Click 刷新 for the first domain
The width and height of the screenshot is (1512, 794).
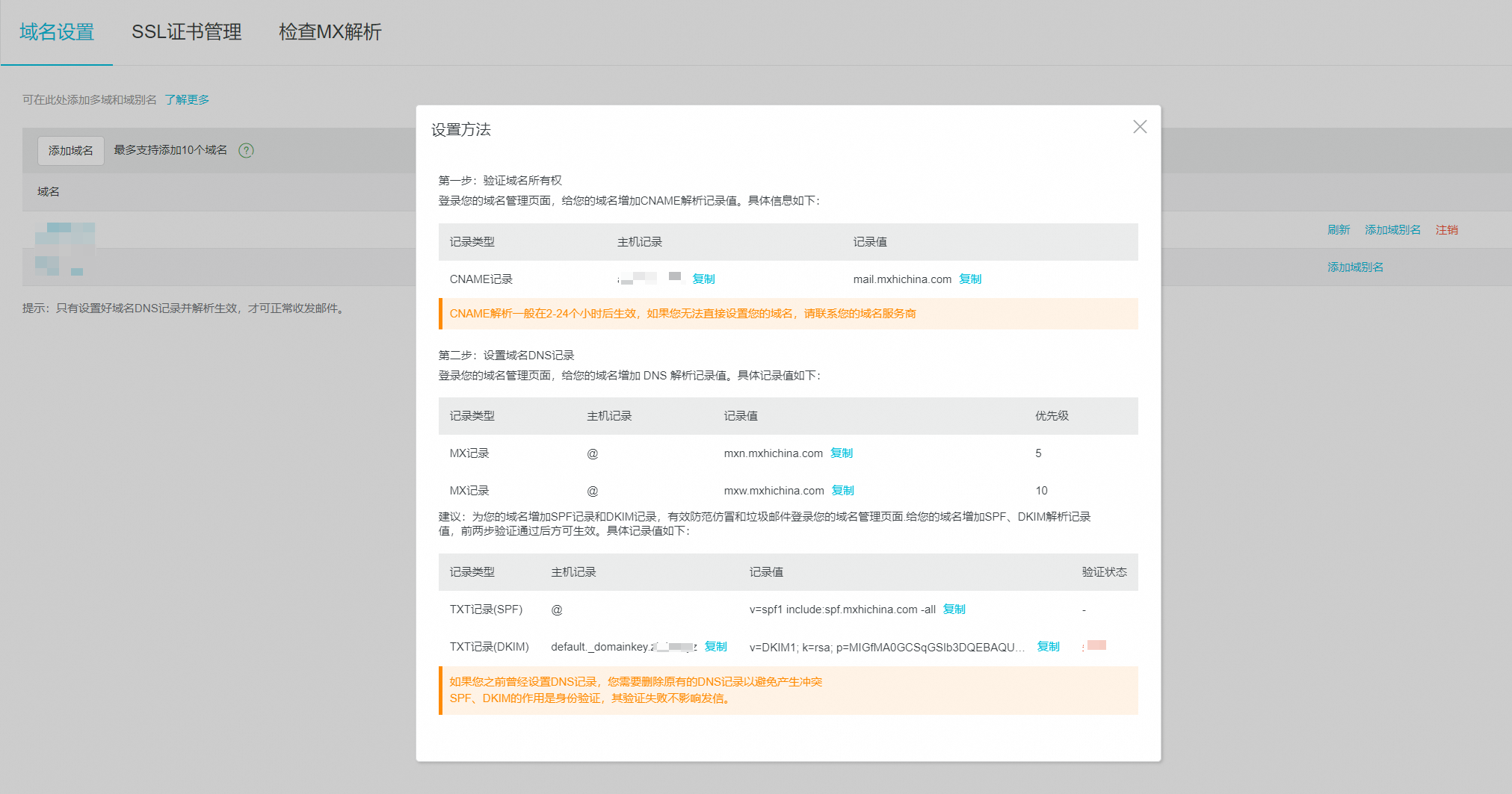point(1338,229)
